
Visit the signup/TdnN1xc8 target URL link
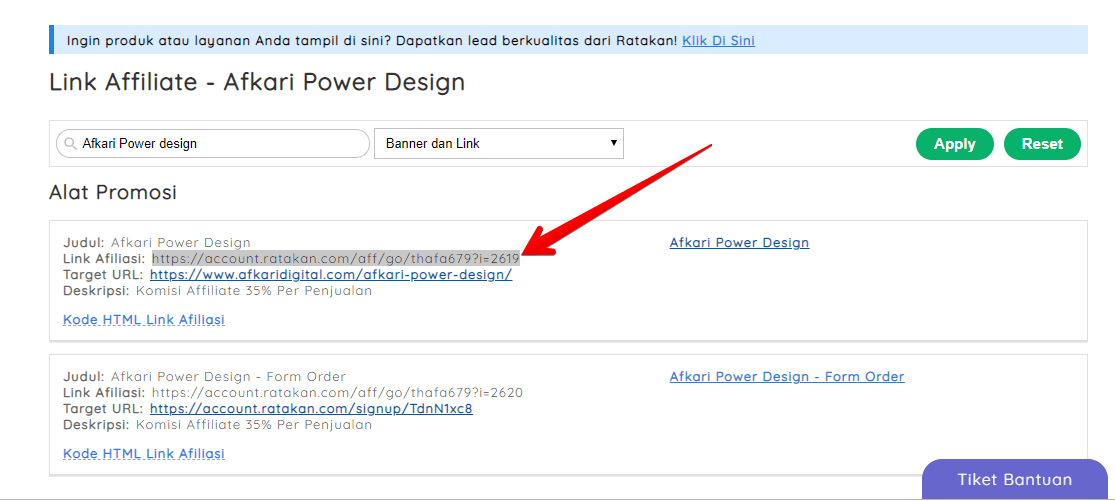tap(311, 409)
